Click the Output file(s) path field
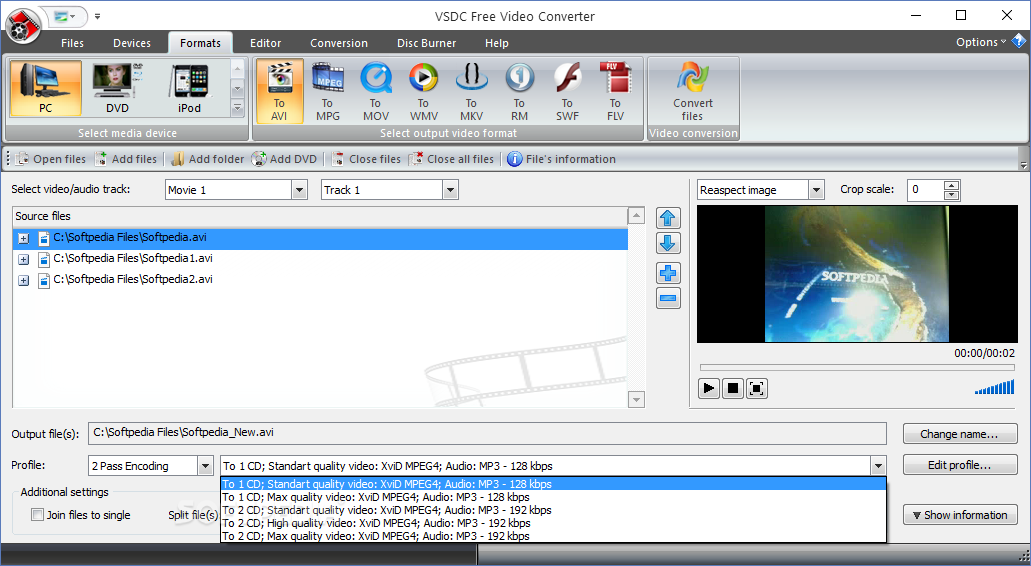Screen dimensions: 1031x566 [487, 433]
